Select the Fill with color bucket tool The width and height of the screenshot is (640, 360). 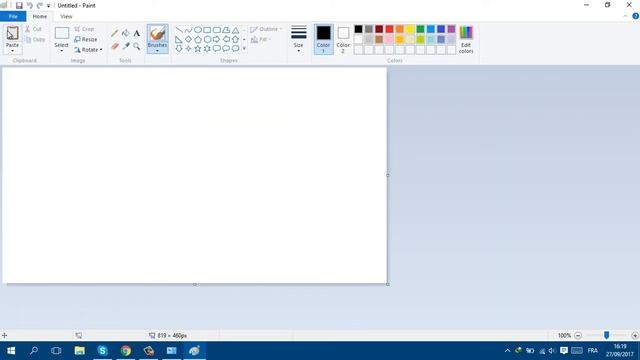(126, 33)
